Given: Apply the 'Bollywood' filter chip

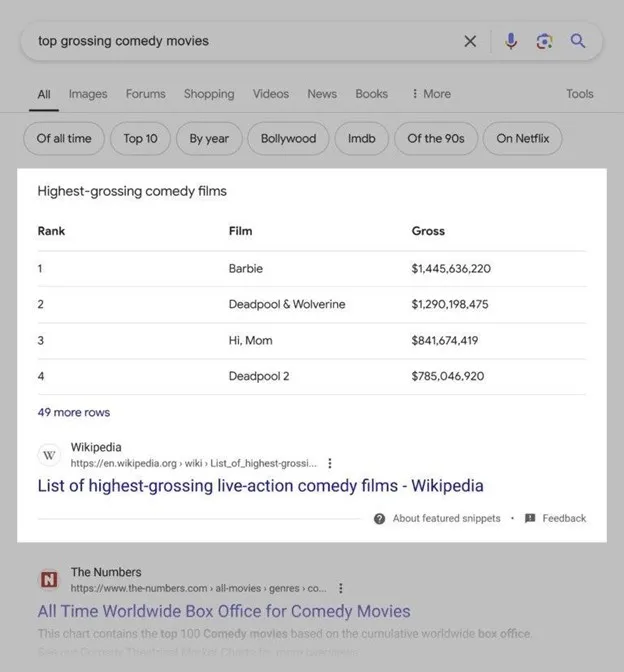Looking at the screenshot, I should click(x=288, y=138).
